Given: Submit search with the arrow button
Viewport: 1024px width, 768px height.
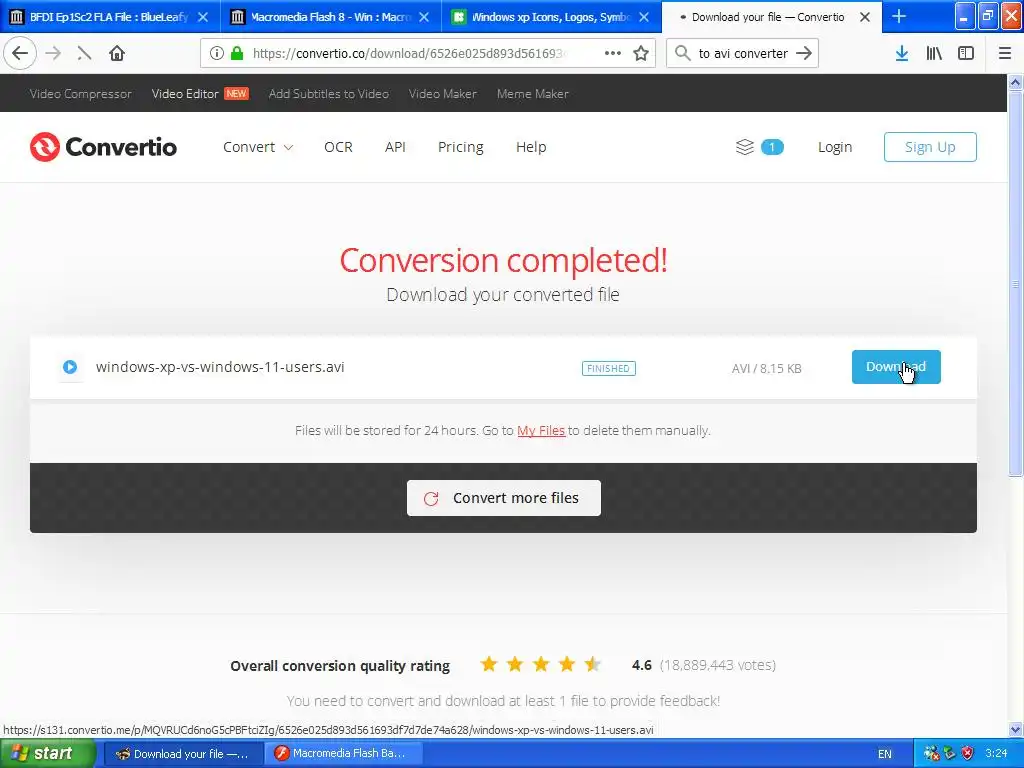Looking at the screenshot, I should pos(804,54).
